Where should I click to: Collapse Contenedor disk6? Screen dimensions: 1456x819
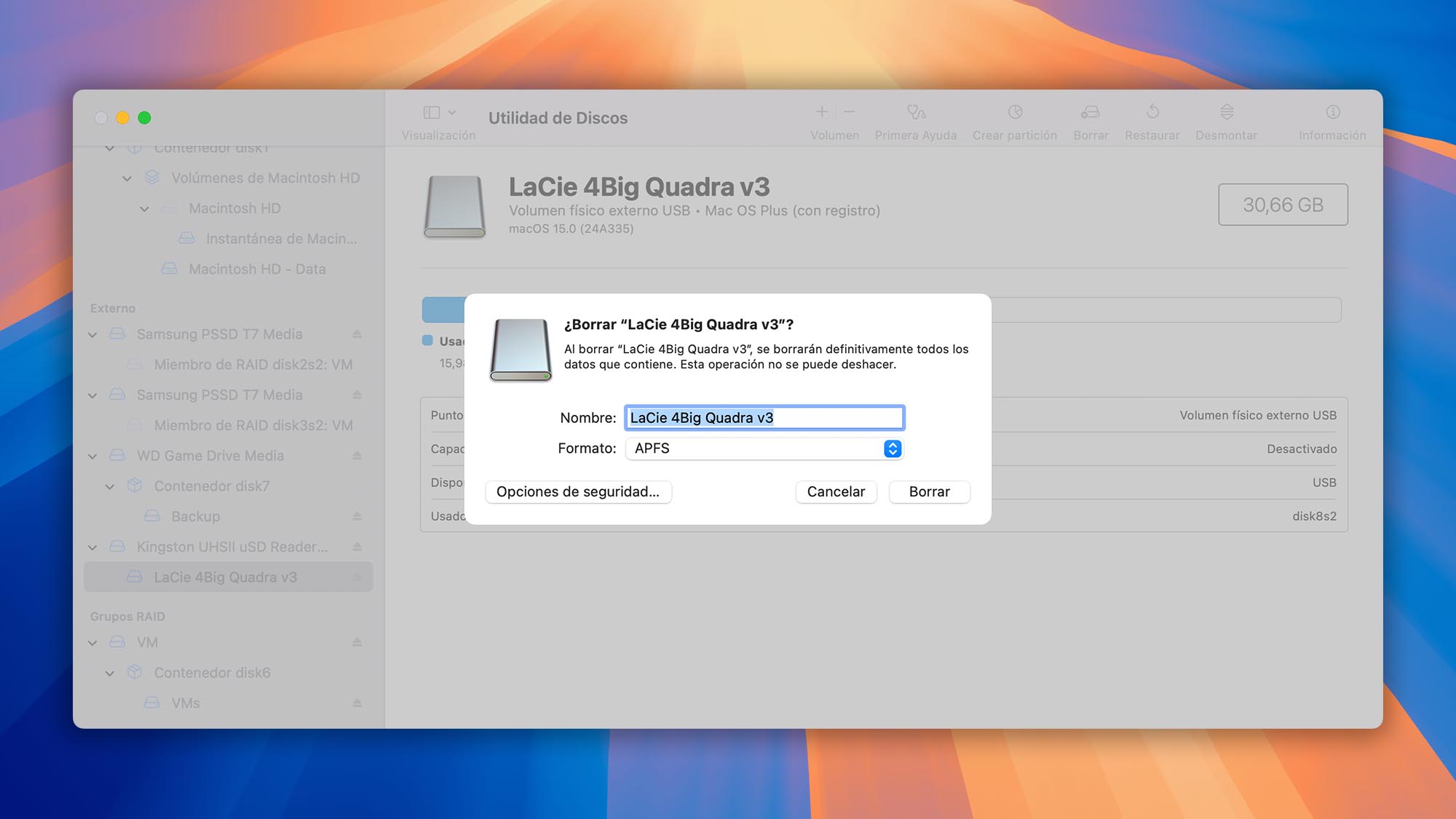tap(110, 673)
